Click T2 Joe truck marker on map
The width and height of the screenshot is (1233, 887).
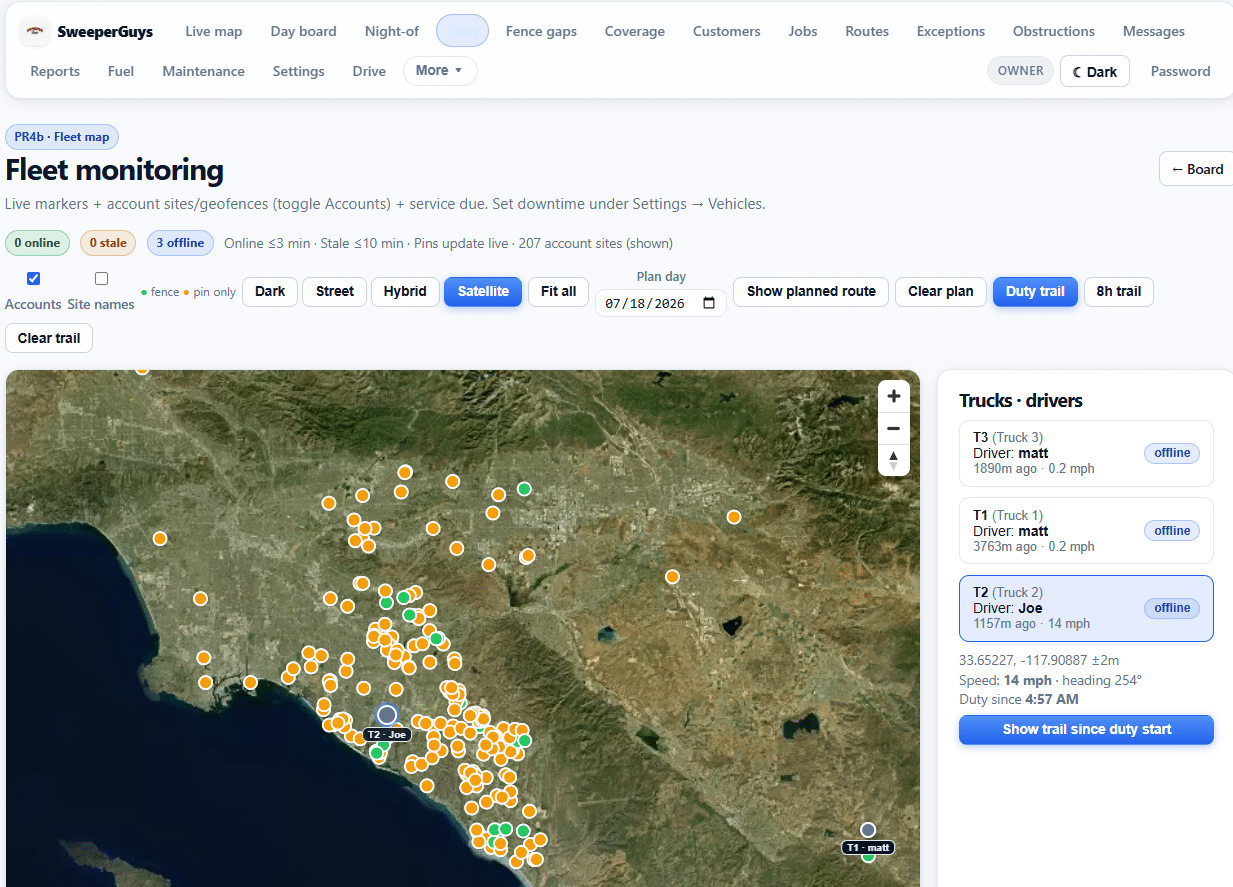coord(387,715)
